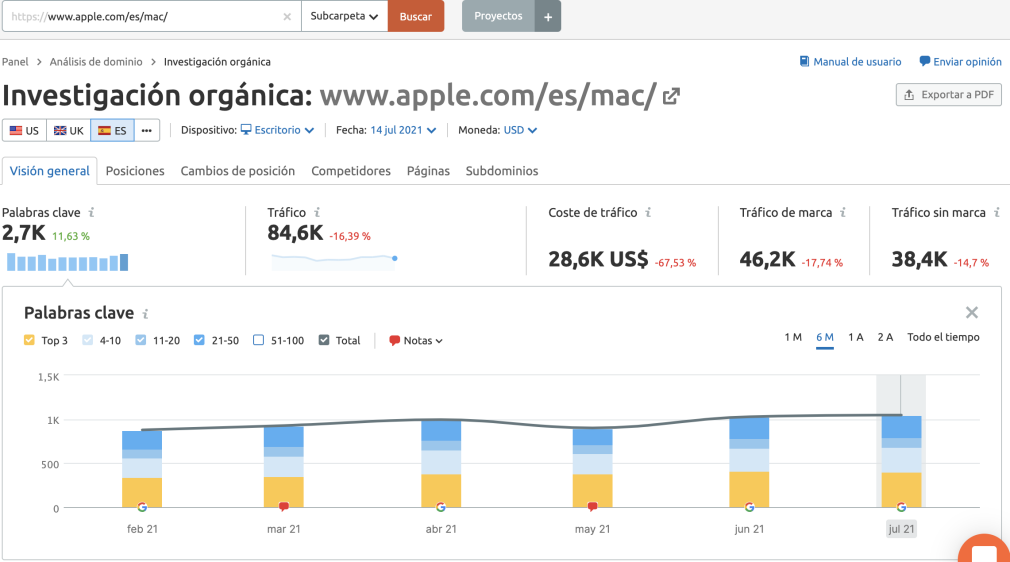
Task: Open the Subcarpeta dropdown
Action: point(344,16)
